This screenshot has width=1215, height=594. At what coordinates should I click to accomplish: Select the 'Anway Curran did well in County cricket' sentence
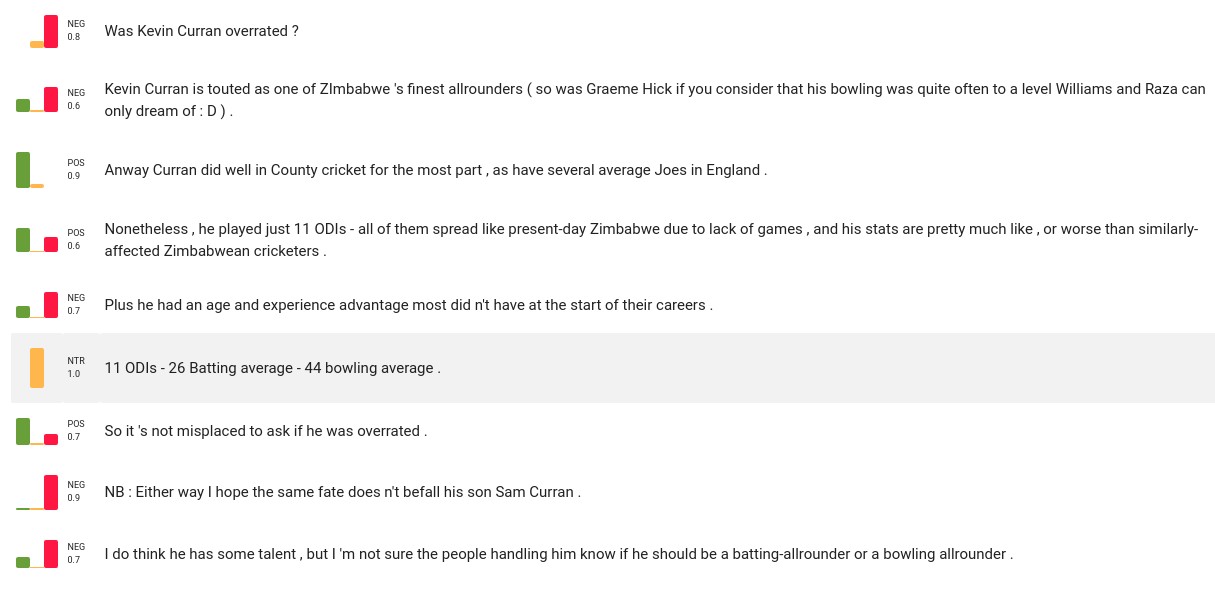pyautogui.click(x=436, y=170)
